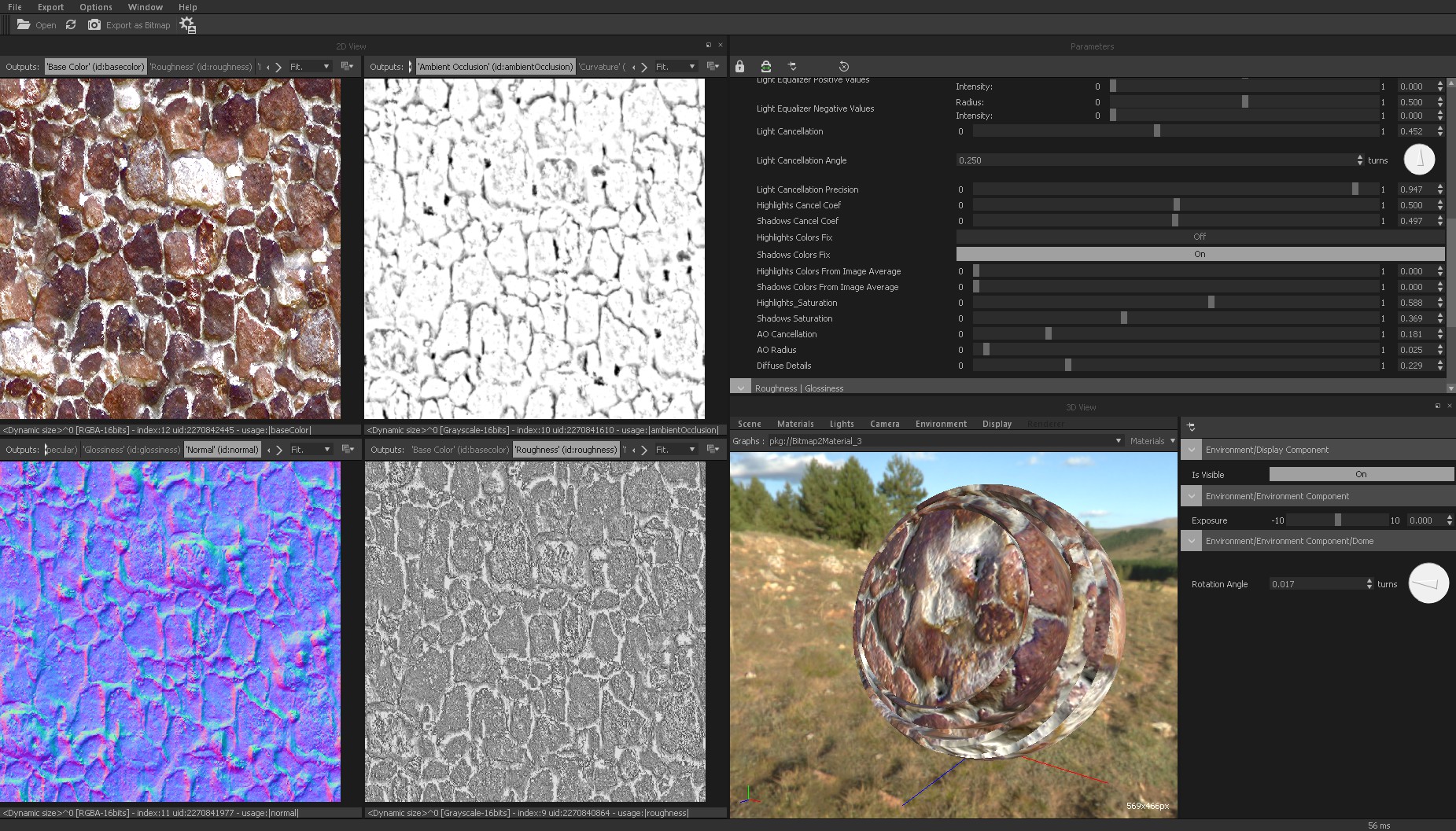Click the Light Cancellation slider
Viewport: 1456px width, 831px height.
tap(1176, 131)
